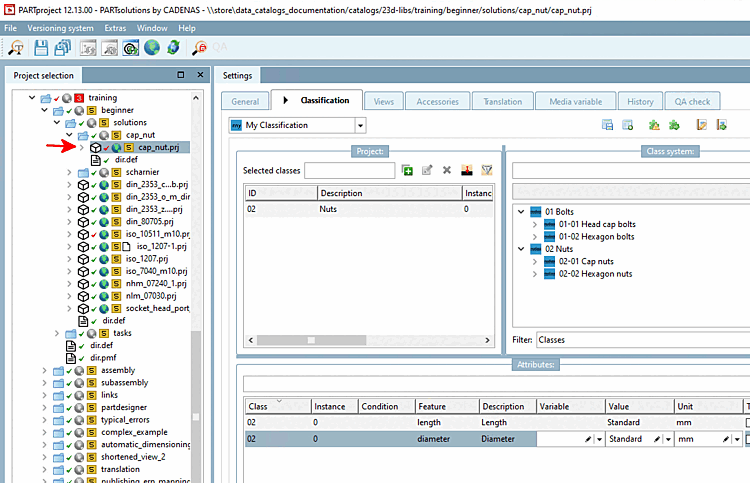750x483 pixels.
Task: Click the green puzzle with arrow icon
Action: coord(674,125)
